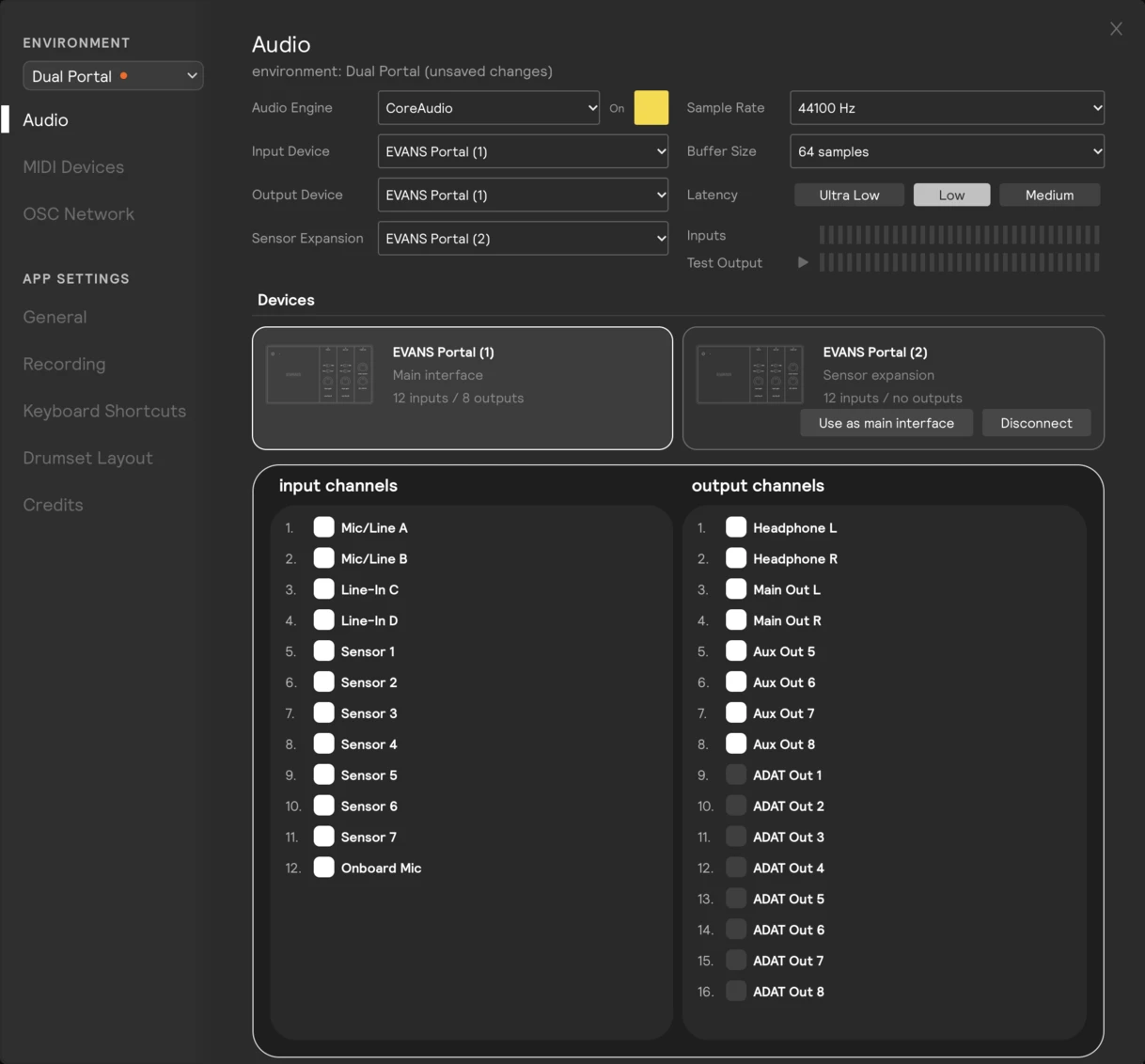Open the Output Device dropdown

click(523, 195)
